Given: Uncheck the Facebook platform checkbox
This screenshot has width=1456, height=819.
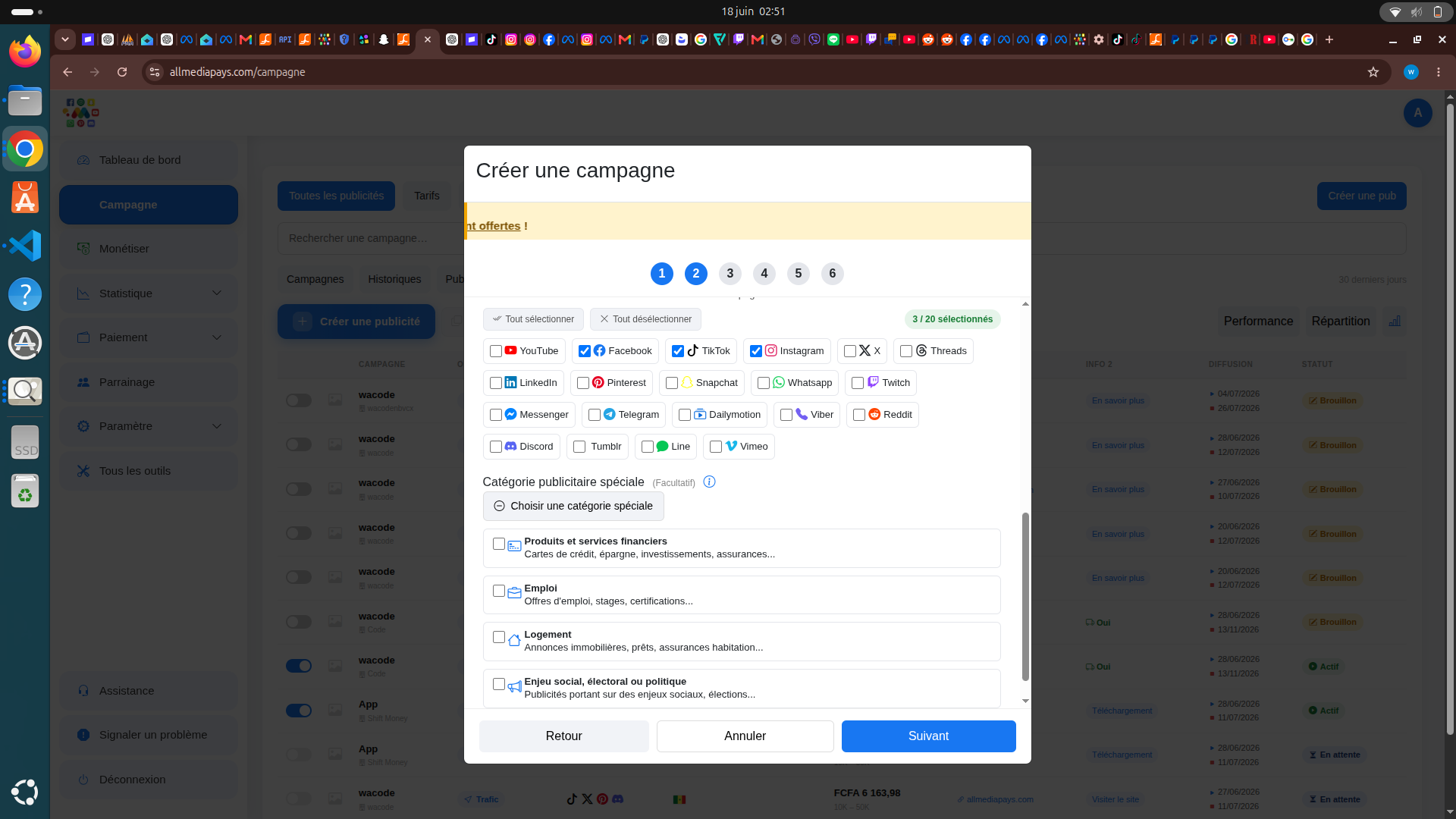Looking at the screenshot, I should (x=585, y=351).
